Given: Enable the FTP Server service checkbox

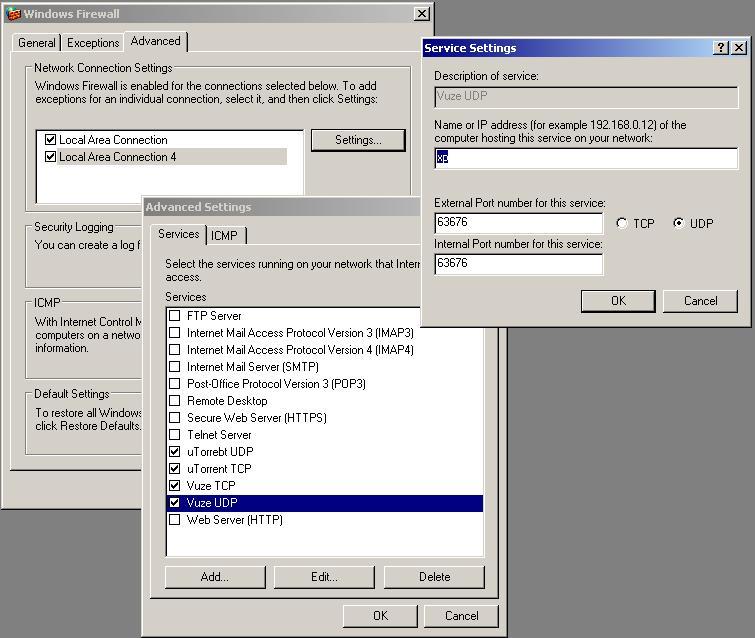Looking at the screenshot, I should coord(175,316).
